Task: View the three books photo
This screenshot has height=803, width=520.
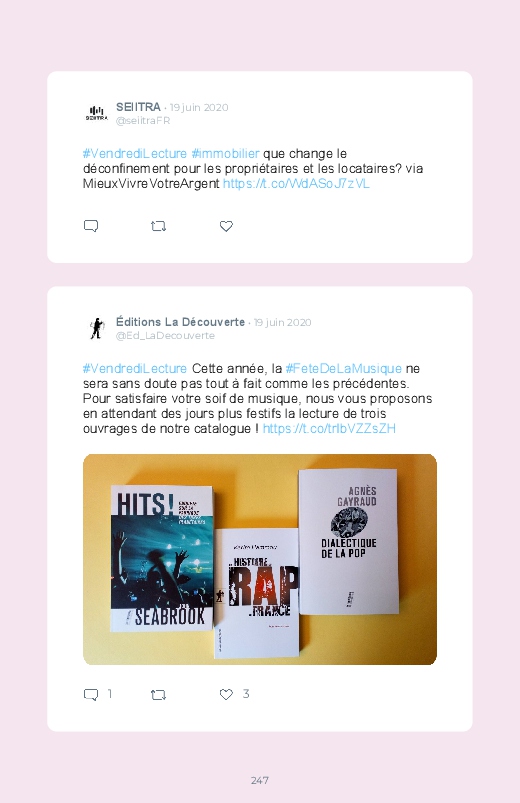Action: coord(260,559)
